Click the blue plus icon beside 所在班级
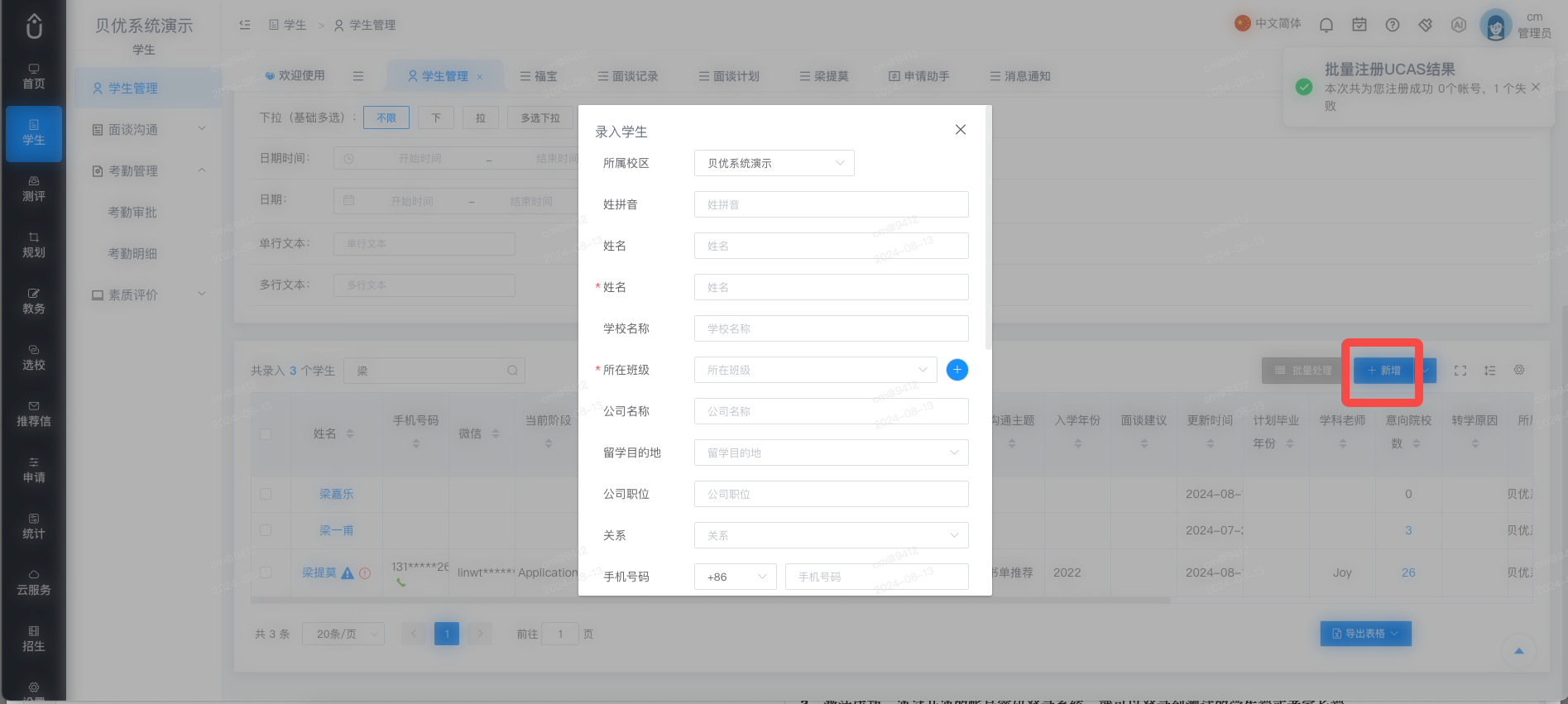The height and width of the screenshot is (704, 1568). click(957, 370)
